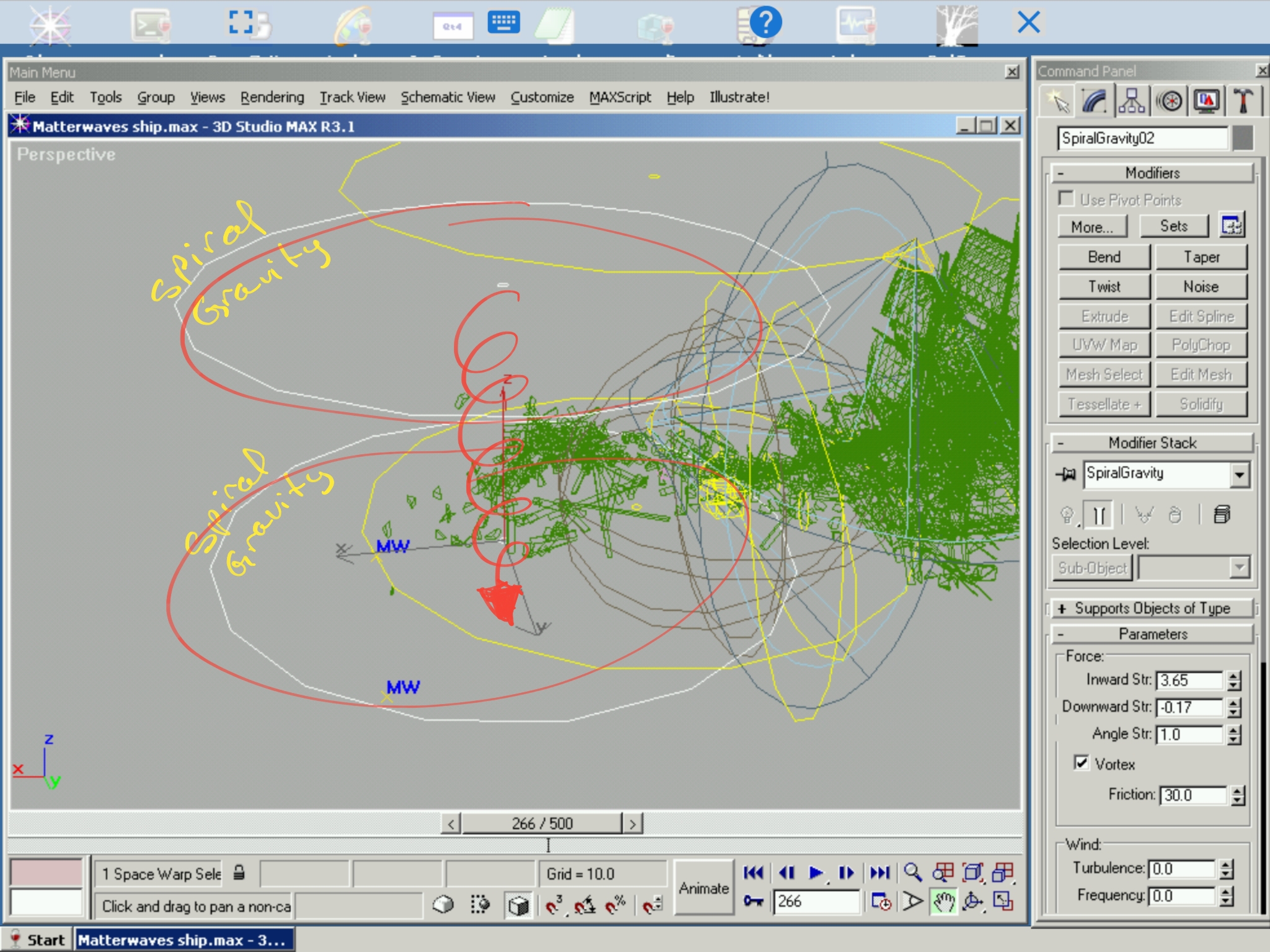This screenshot has height=952, width=1270.
Task: Open the SpiralGravity modifier stack dropdown
Action: coord(1239,475)
